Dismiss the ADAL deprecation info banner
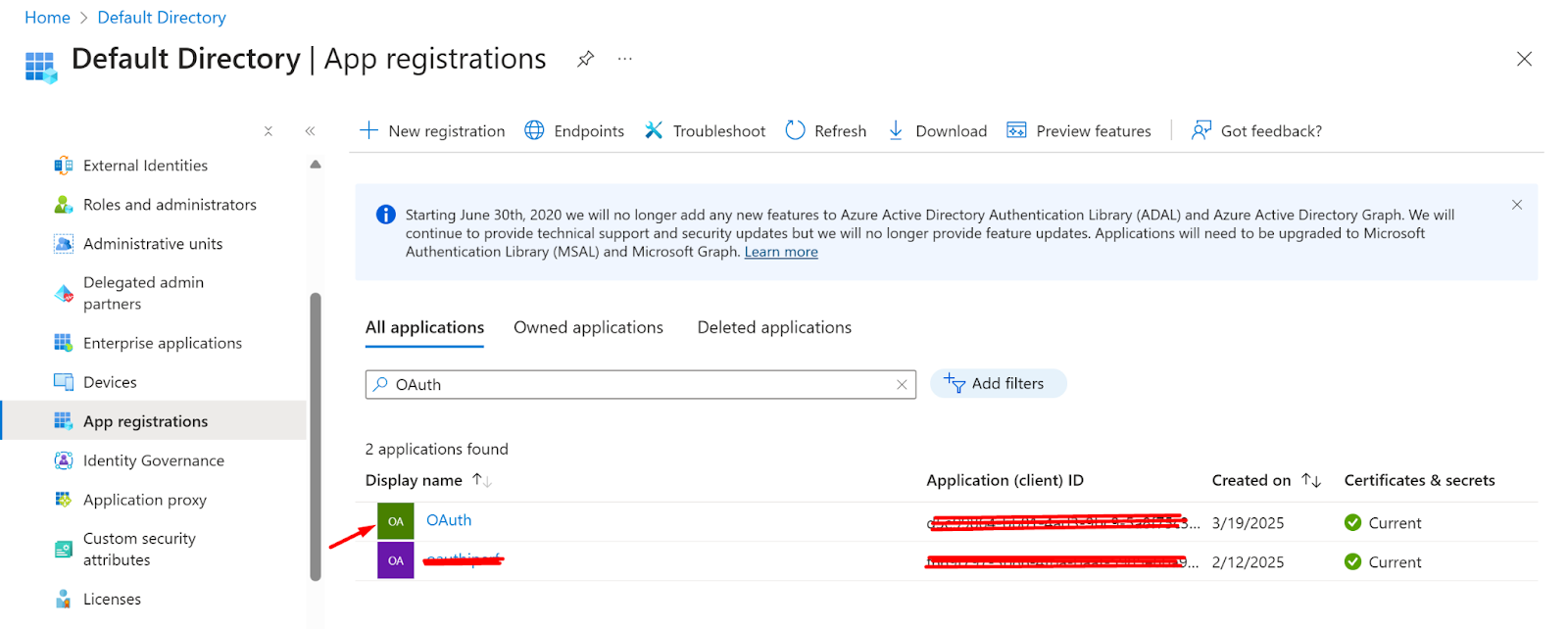The image size is (1568, 629). coord(1517,205)
